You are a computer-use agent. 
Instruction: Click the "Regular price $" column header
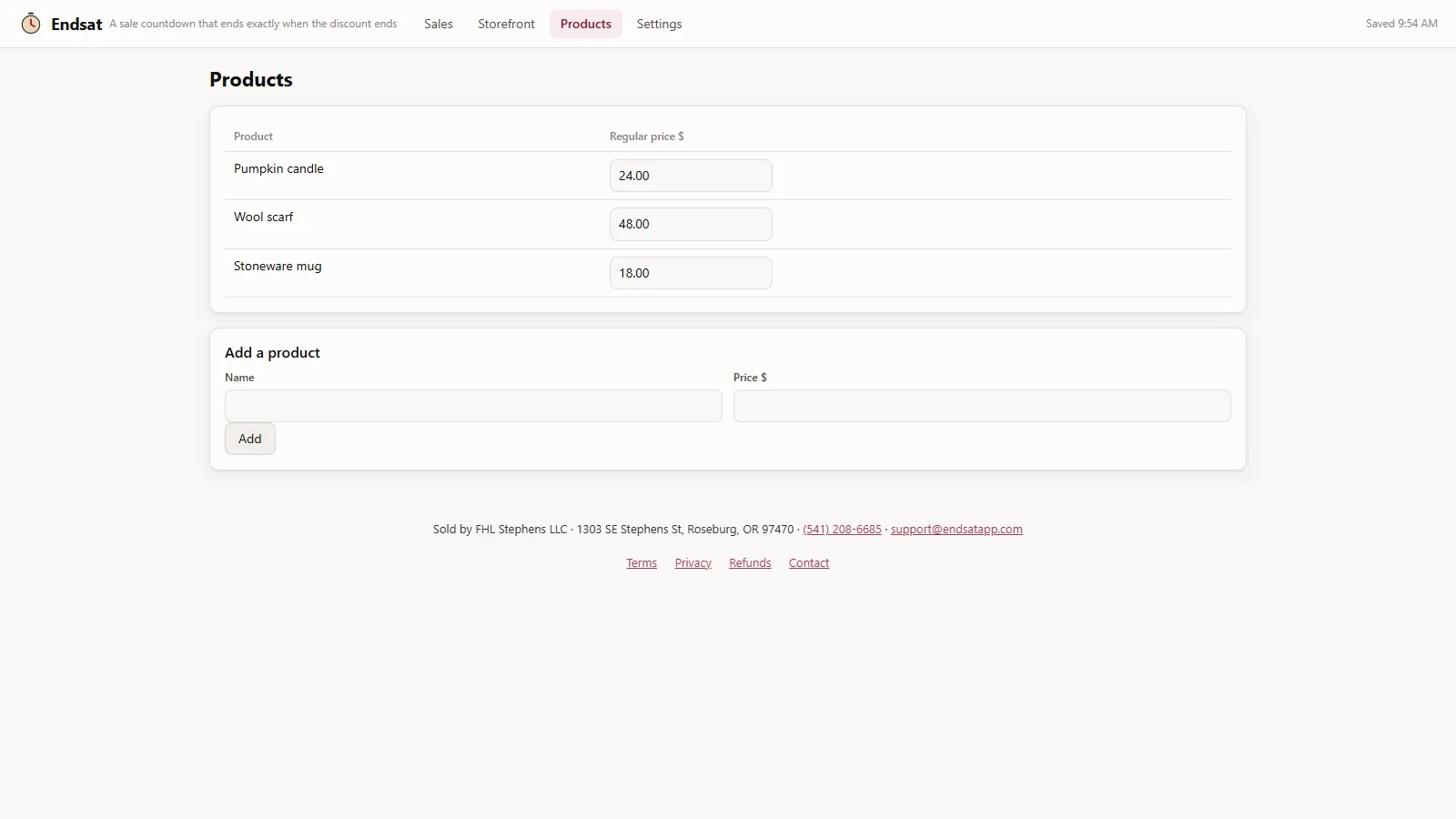[647, 136]
